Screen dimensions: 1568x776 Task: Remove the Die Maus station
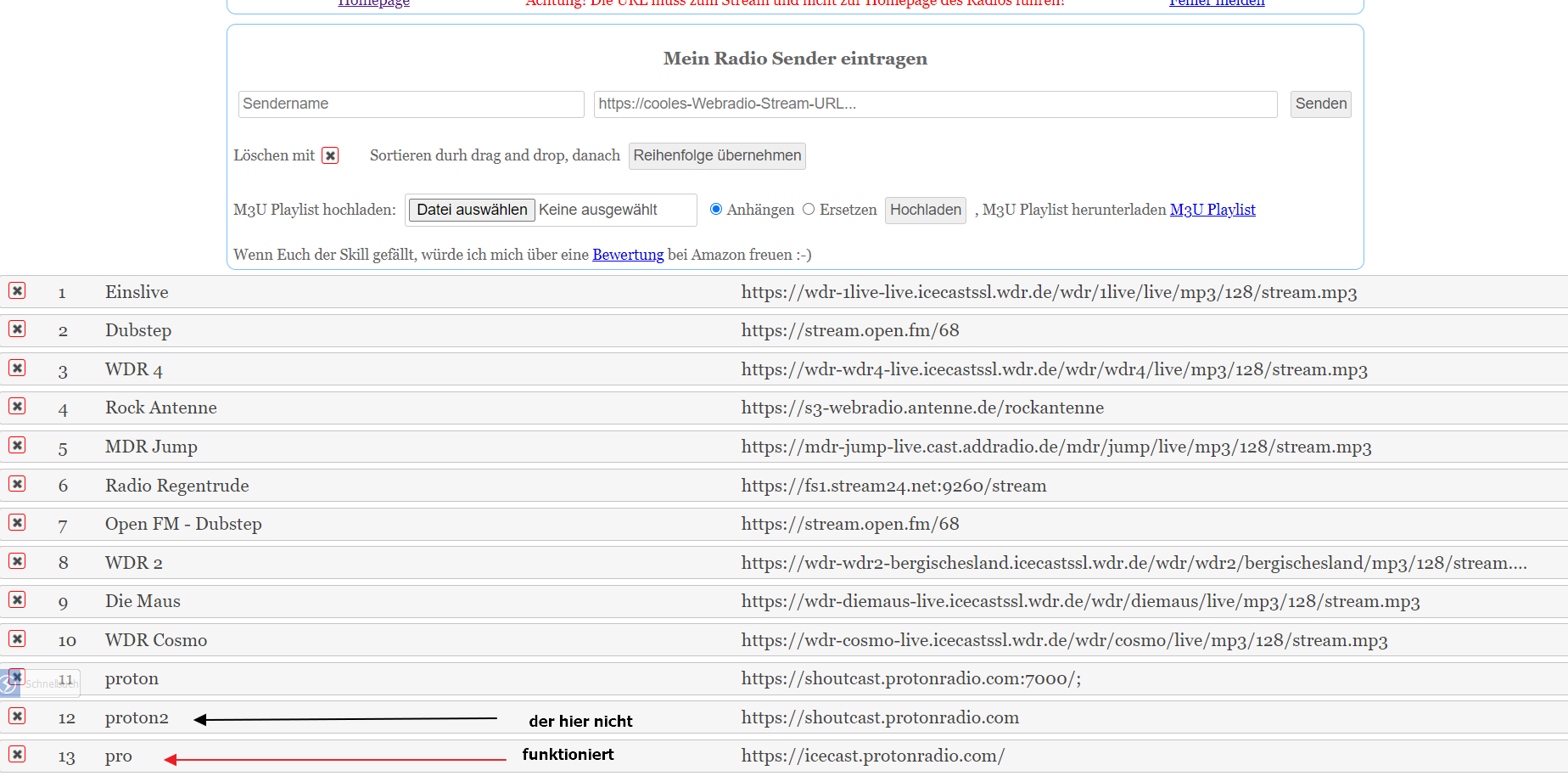pos(17,599)
